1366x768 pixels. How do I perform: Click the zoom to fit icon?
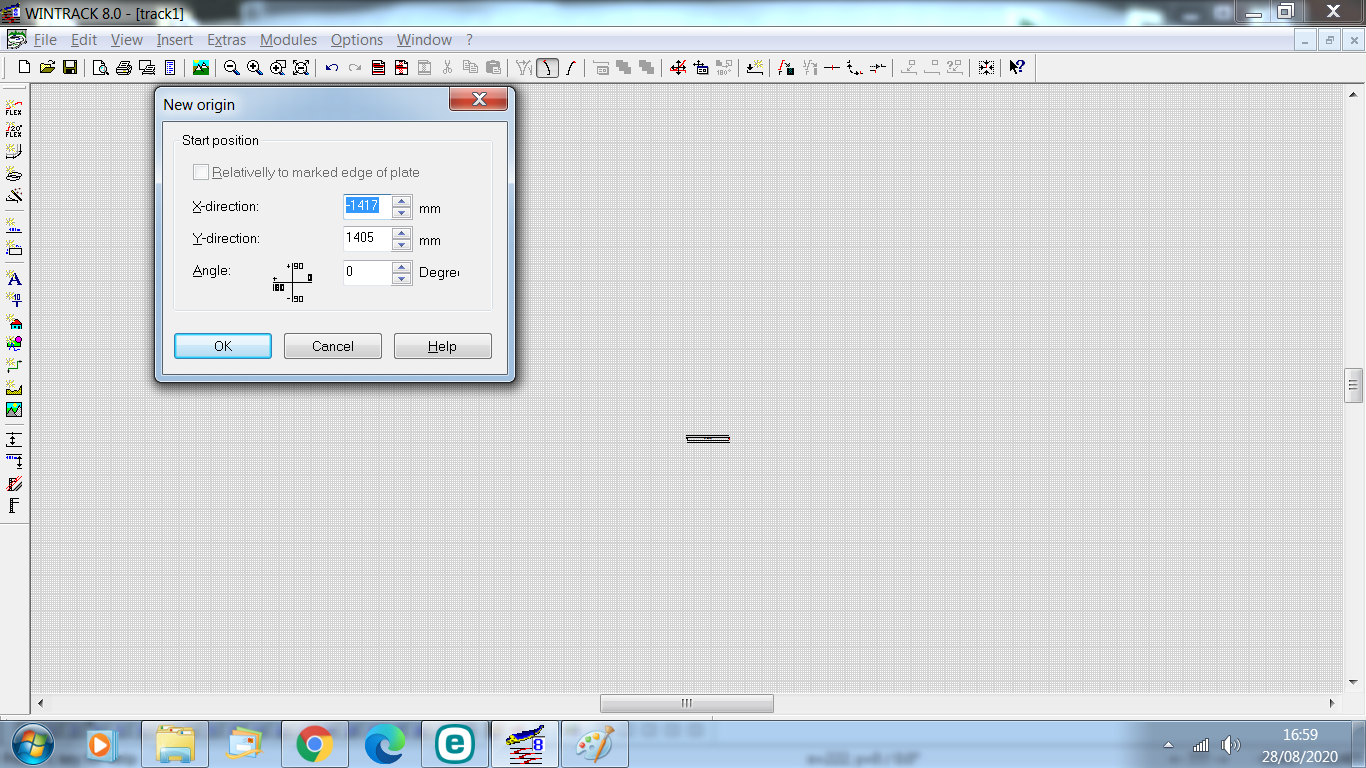click(301, 68)
